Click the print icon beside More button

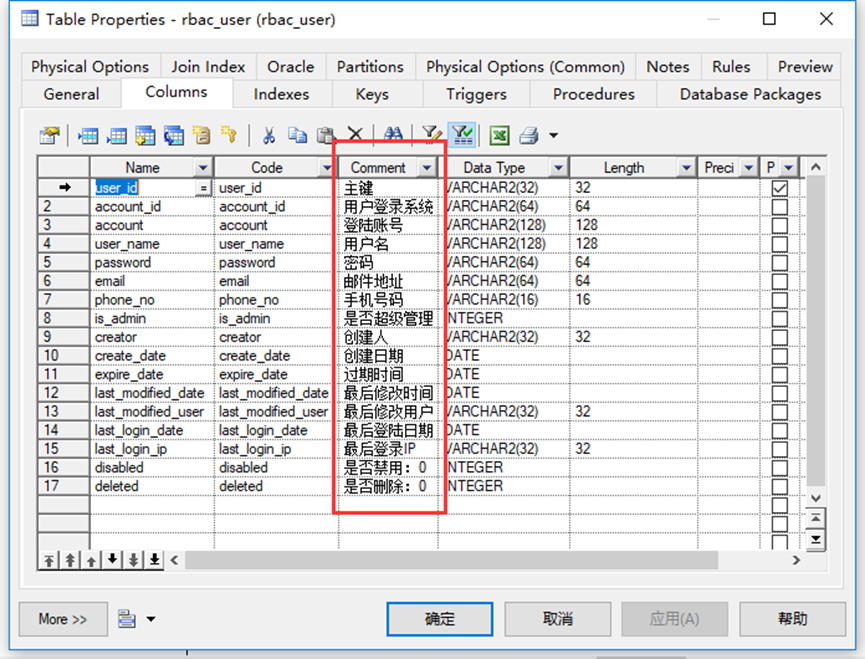point(126,619)
